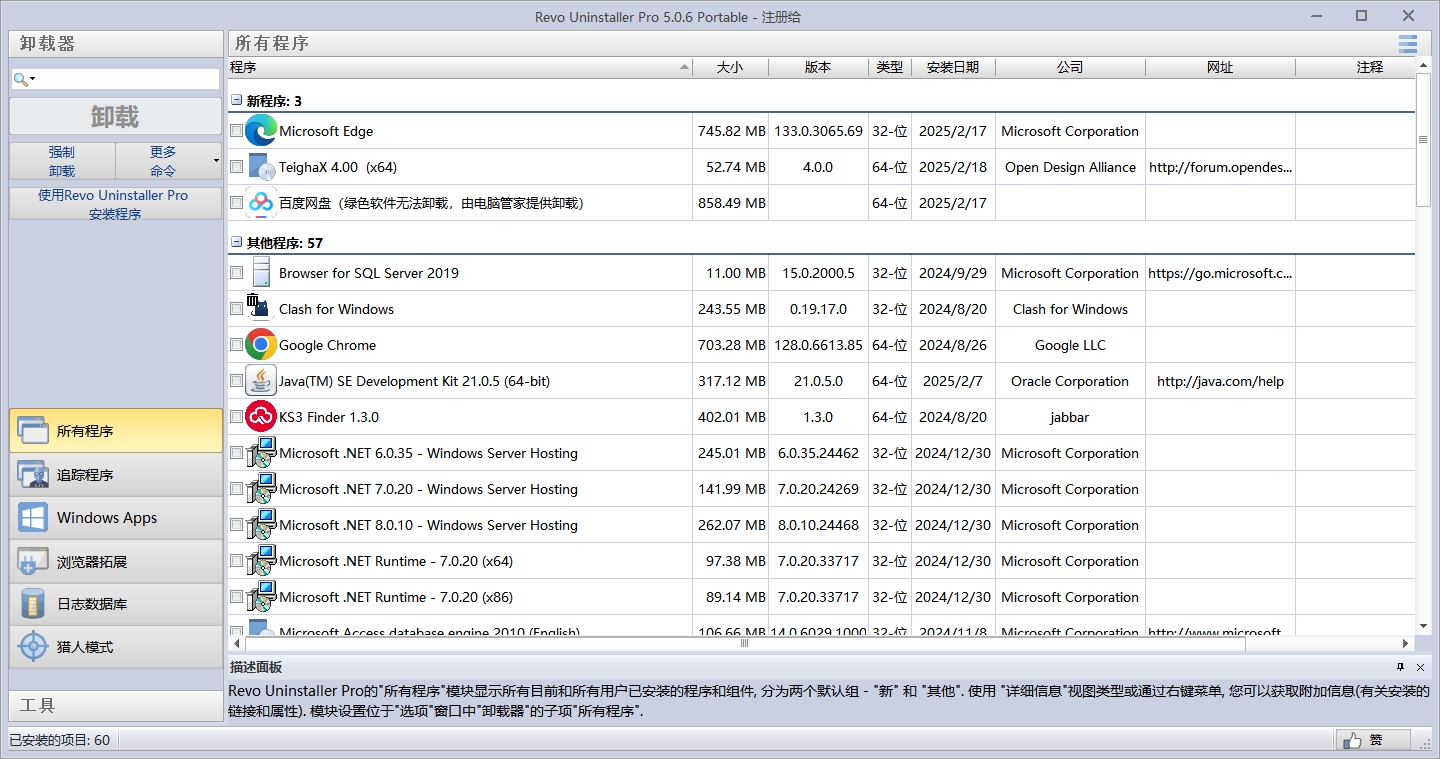Viewport: 1440px width, 759px height.
Task: Click the KS3 Finder 1.3.0 icon
Action: click(261, 417)
